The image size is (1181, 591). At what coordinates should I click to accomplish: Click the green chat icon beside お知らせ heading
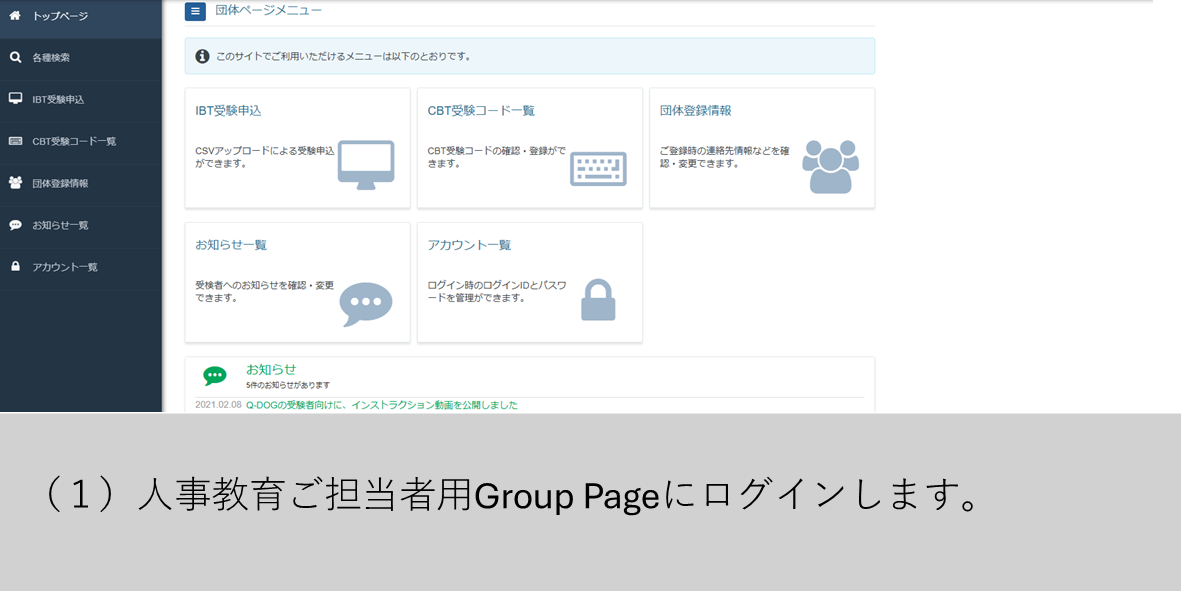point(215,376)
